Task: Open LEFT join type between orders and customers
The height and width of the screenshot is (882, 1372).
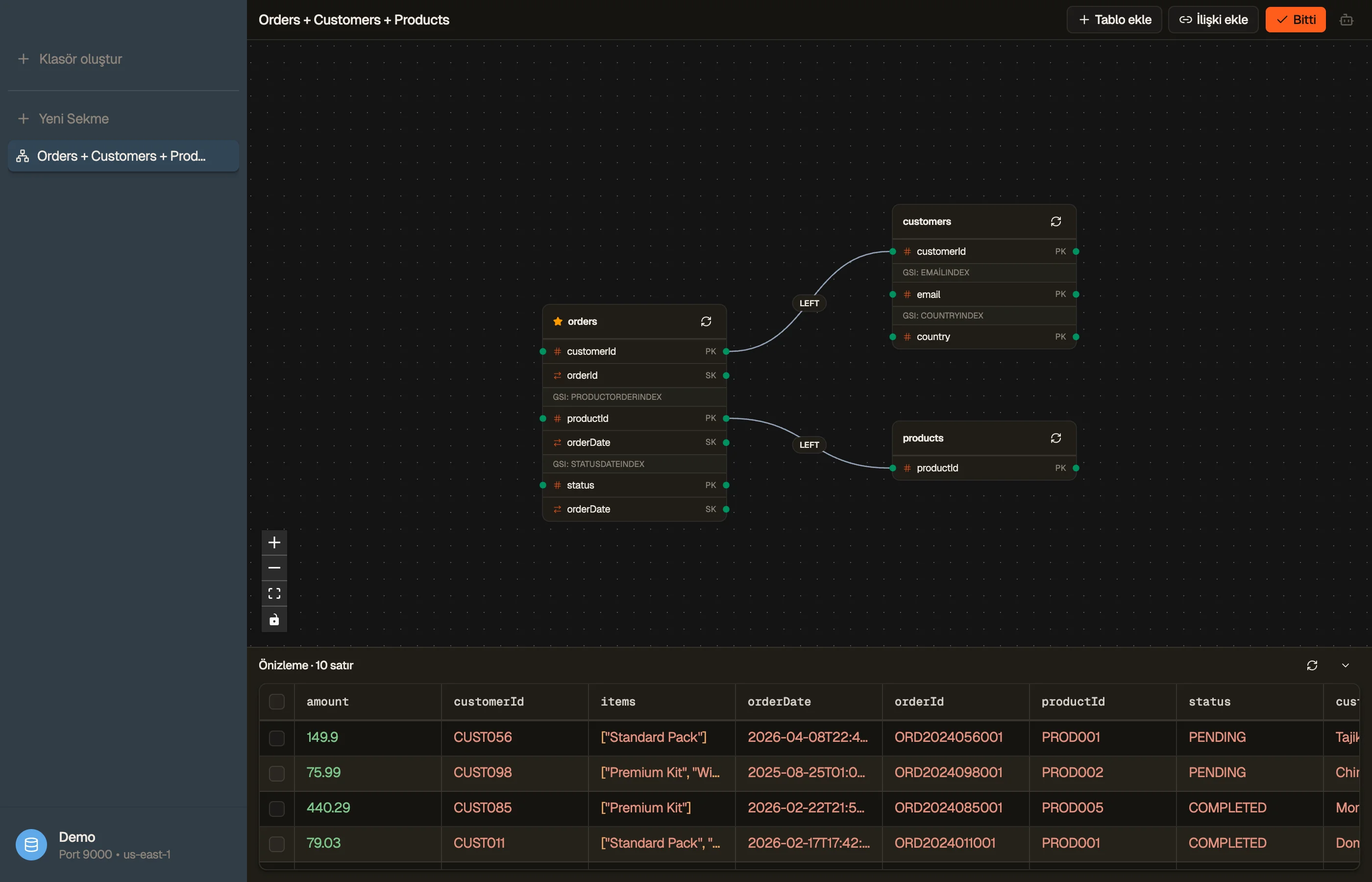Action: coord(809,303)
